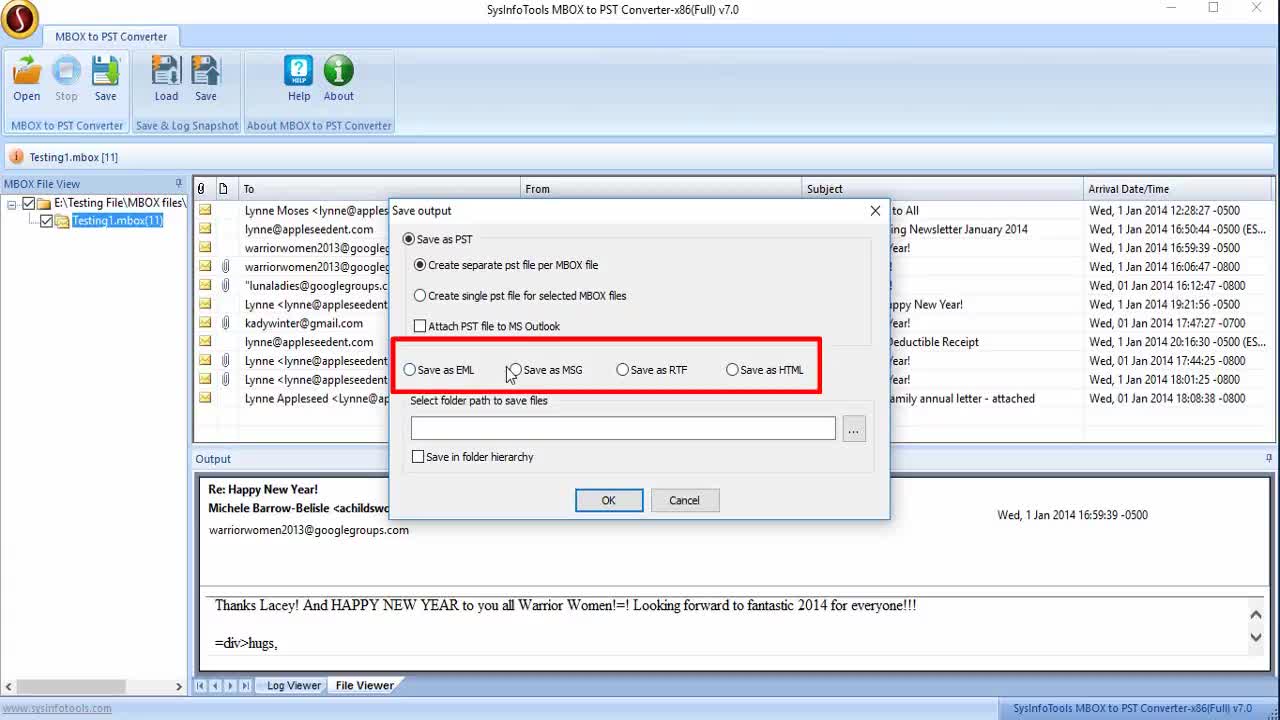The width and height of the screenshot is (1280, 720).
Task: Click the Load snapshot icon
Action: [166, 78]
